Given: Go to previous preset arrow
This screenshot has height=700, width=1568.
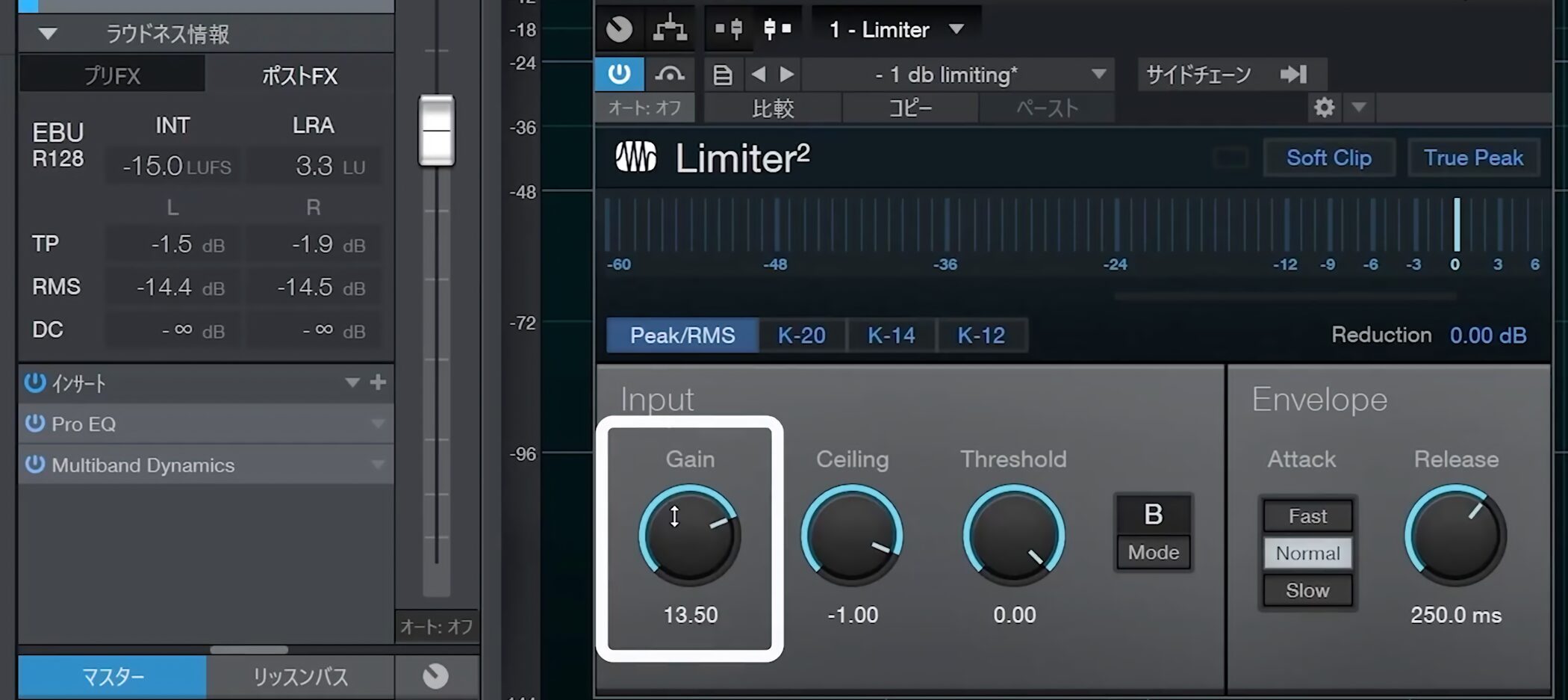Looking at the screenshot, I should [x=759, y=74].
